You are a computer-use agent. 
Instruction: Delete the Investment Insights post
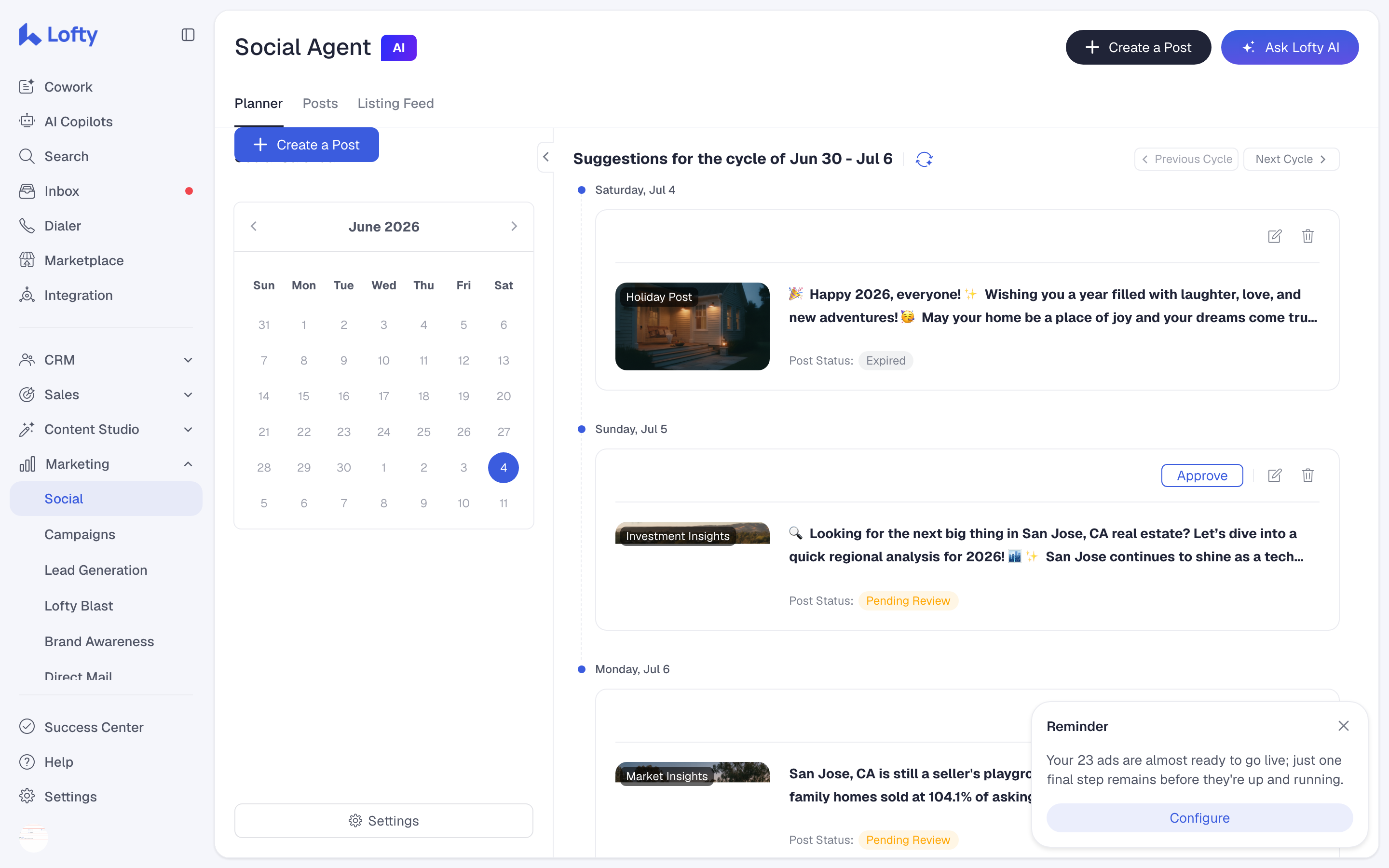click(1308, 475)
